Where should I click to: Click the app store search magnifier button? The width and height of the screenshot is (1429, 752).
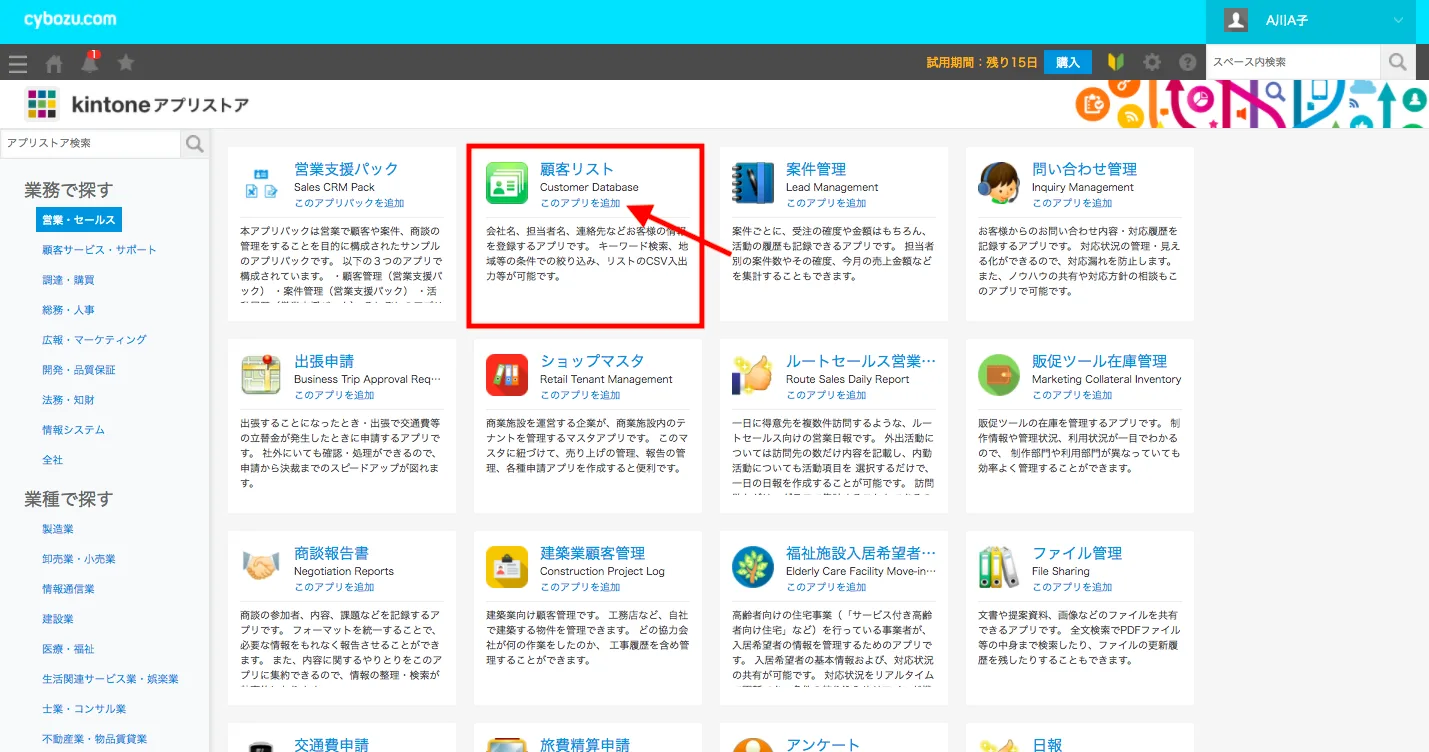click(194, 144)
